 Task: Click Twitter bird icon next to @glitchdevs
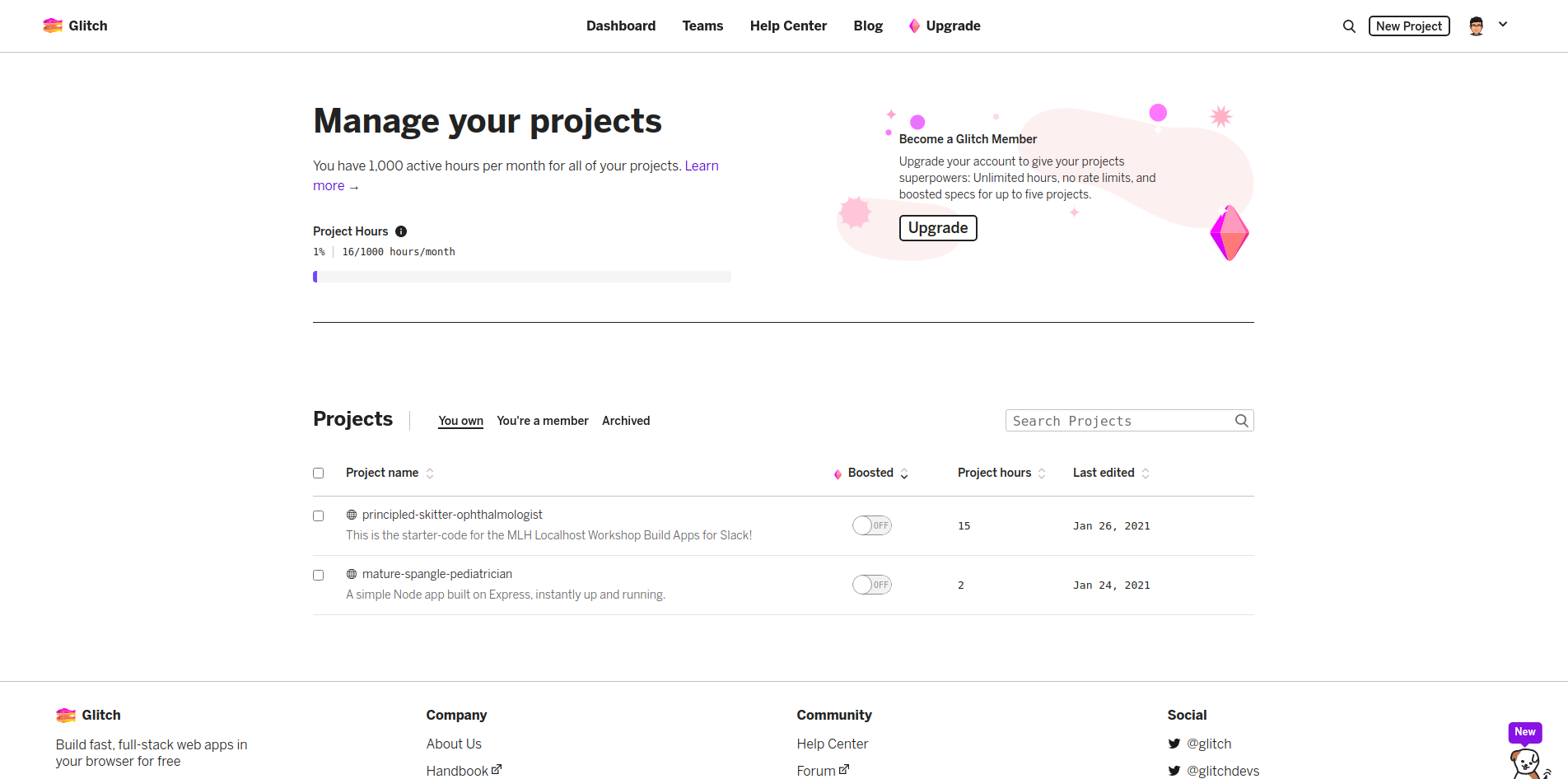point(1174,771)
